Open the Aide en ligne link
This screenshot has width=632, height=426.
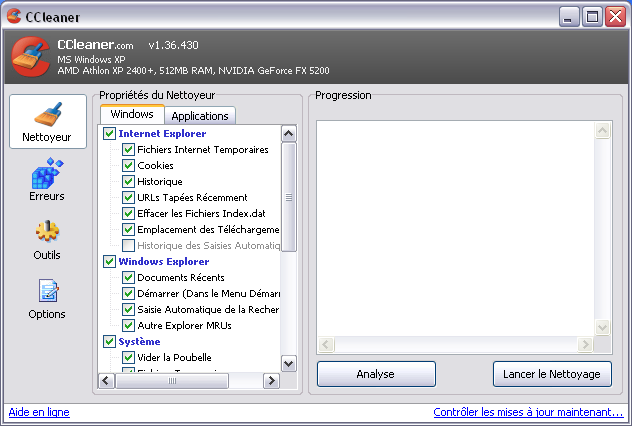39,412
